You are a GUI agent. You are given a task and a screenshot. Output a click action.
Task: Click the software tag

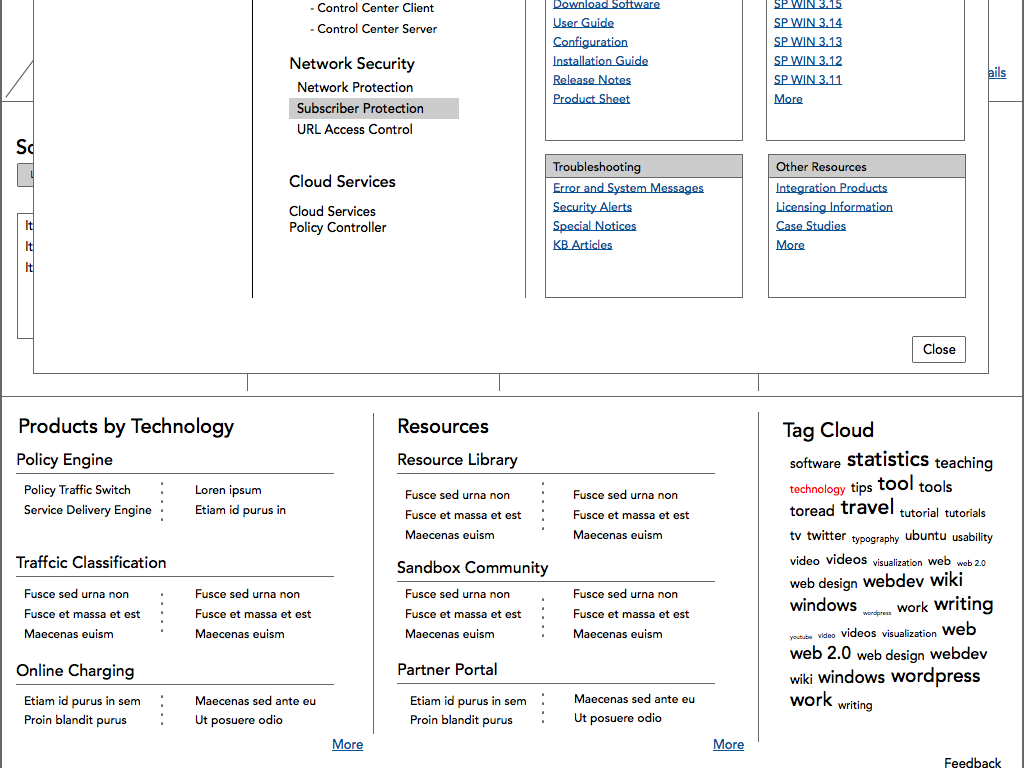pyautogui.click(x=815, y=464)
